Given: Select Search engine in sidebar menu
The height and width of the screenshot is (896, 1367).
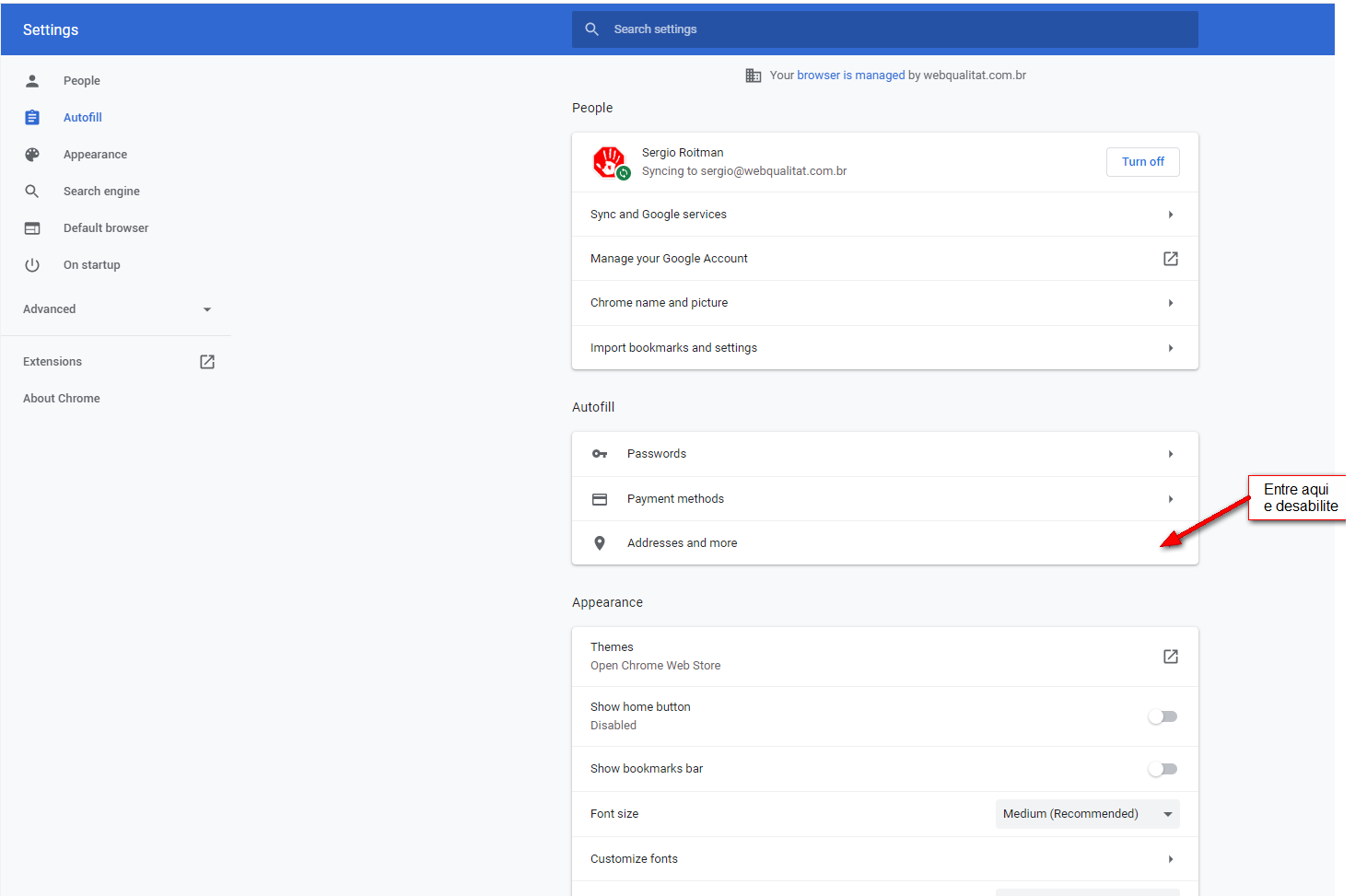Looking at the screenshot, I should click(x=101, y=192).
